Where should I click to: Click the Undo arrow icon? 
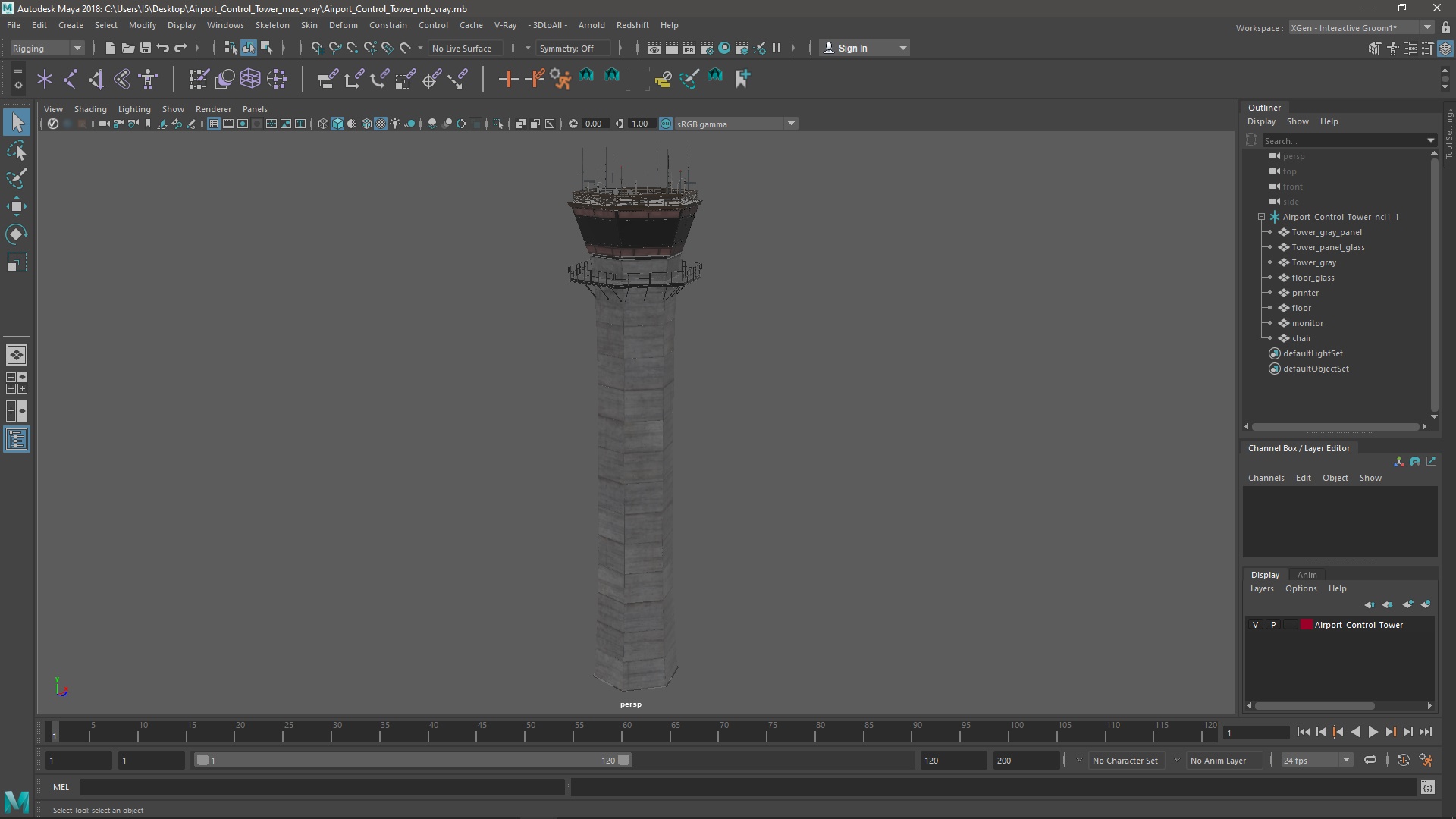tap(162, 48)
